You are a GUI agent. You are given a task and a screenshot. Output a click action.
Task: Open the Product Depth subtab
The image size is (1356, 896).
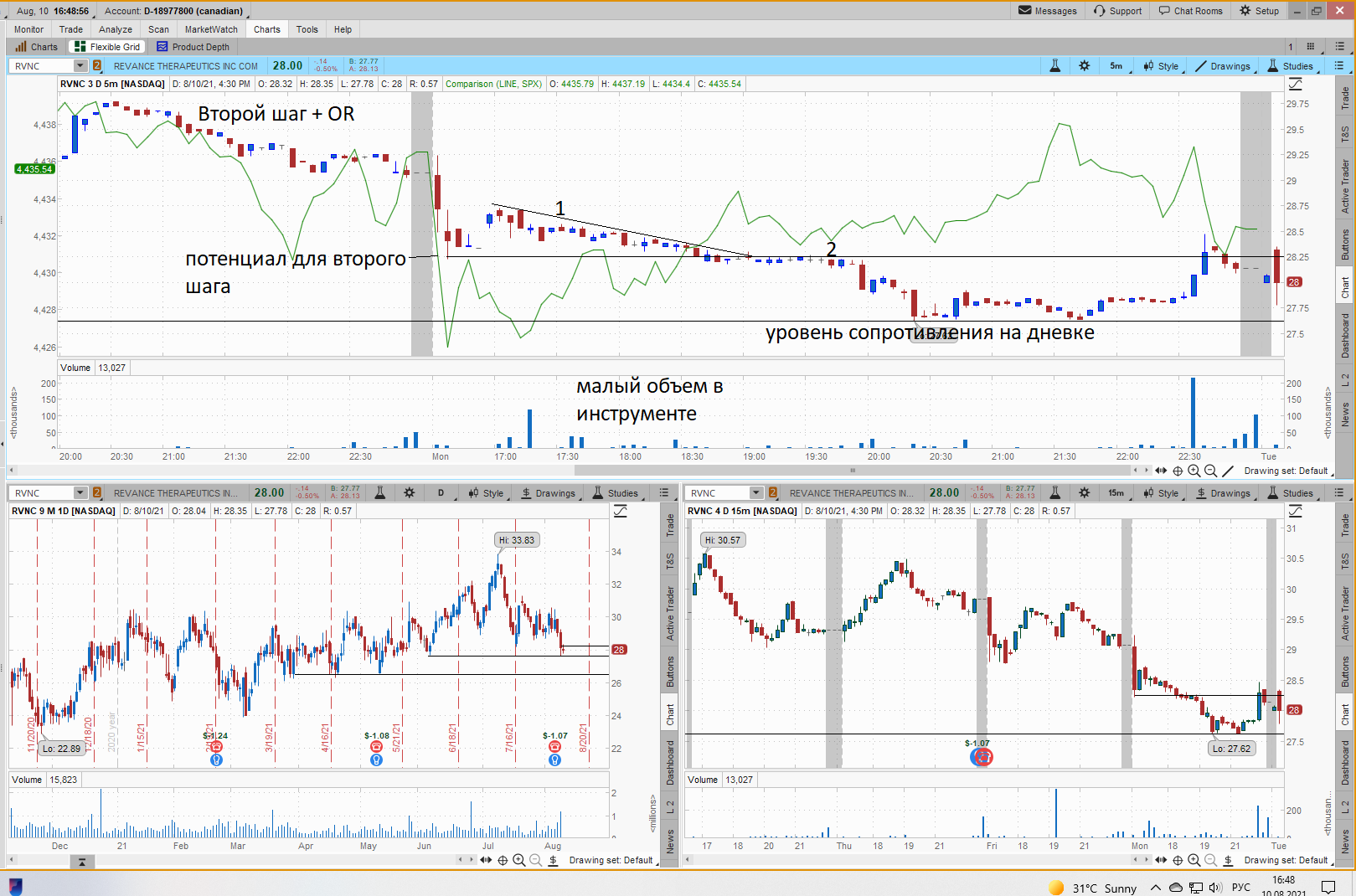pyautogui.click(x=193, y=47)
